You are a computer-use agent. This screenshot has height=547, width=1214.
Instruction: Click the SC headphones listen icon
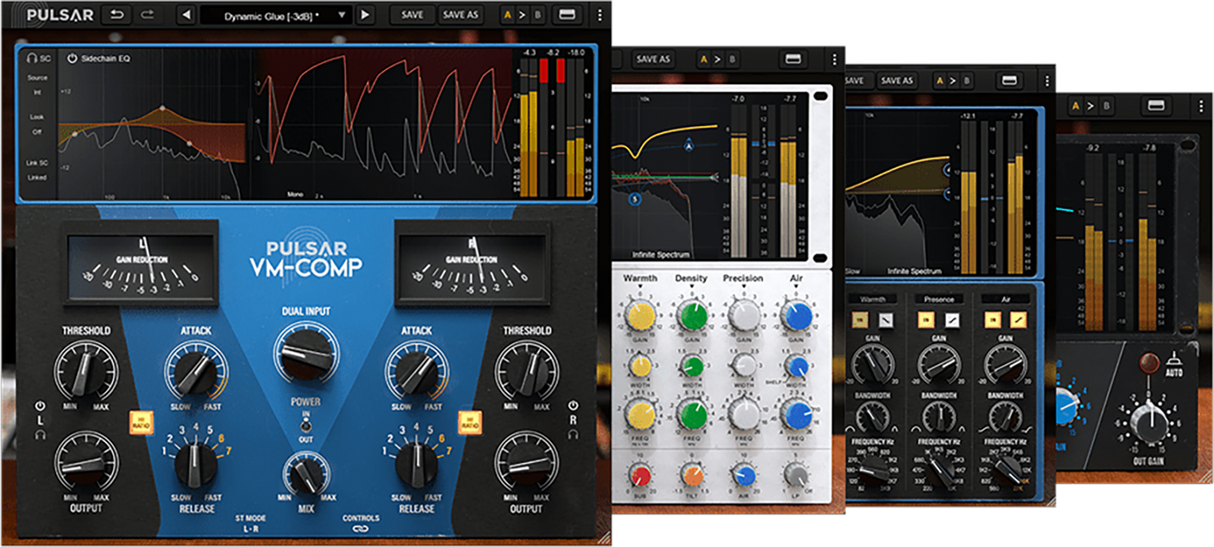(33, 59)
